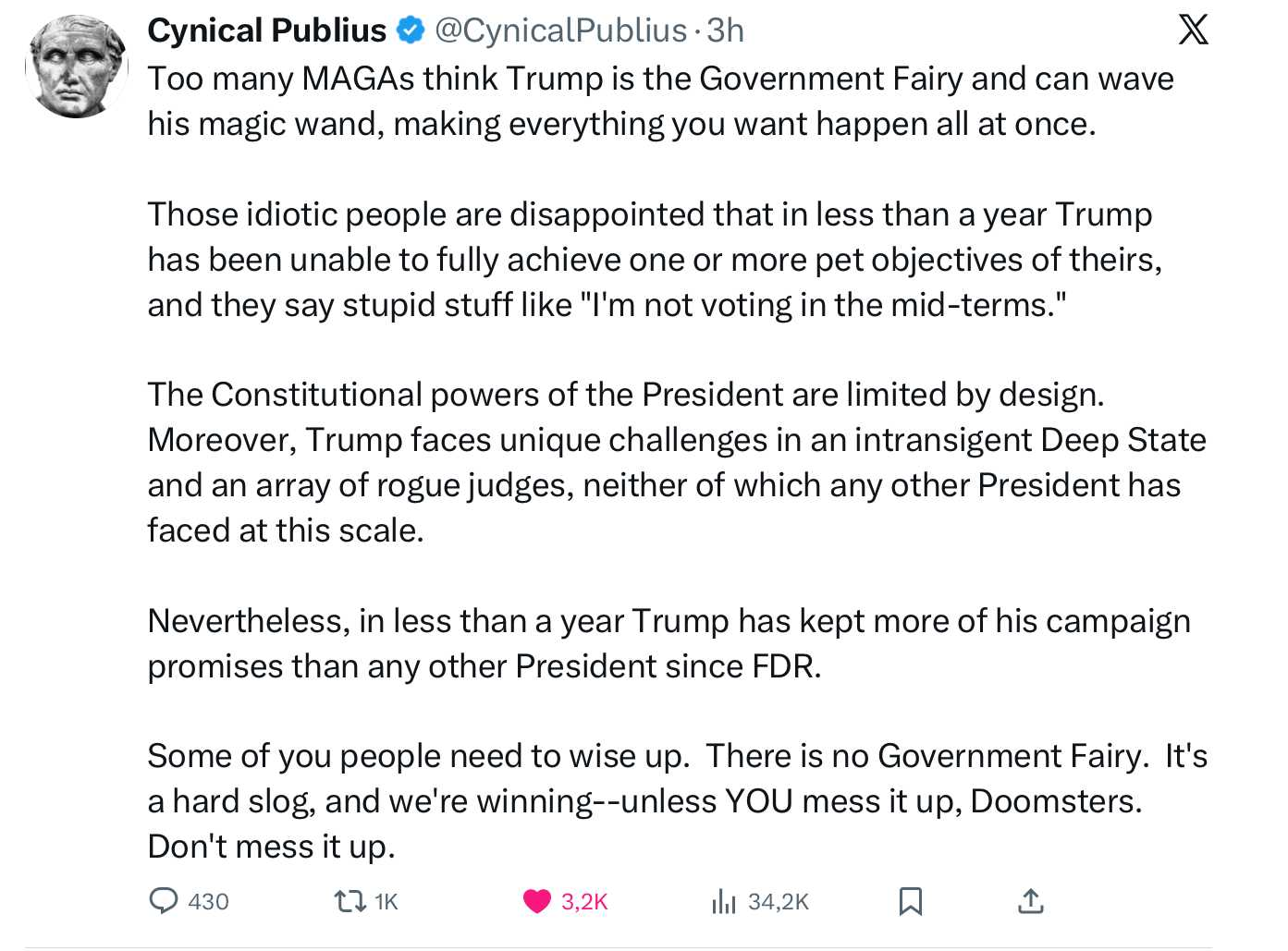This screenshot has width=1288, height=951.
Task: Bookmark this post
Action: [911, 900]
